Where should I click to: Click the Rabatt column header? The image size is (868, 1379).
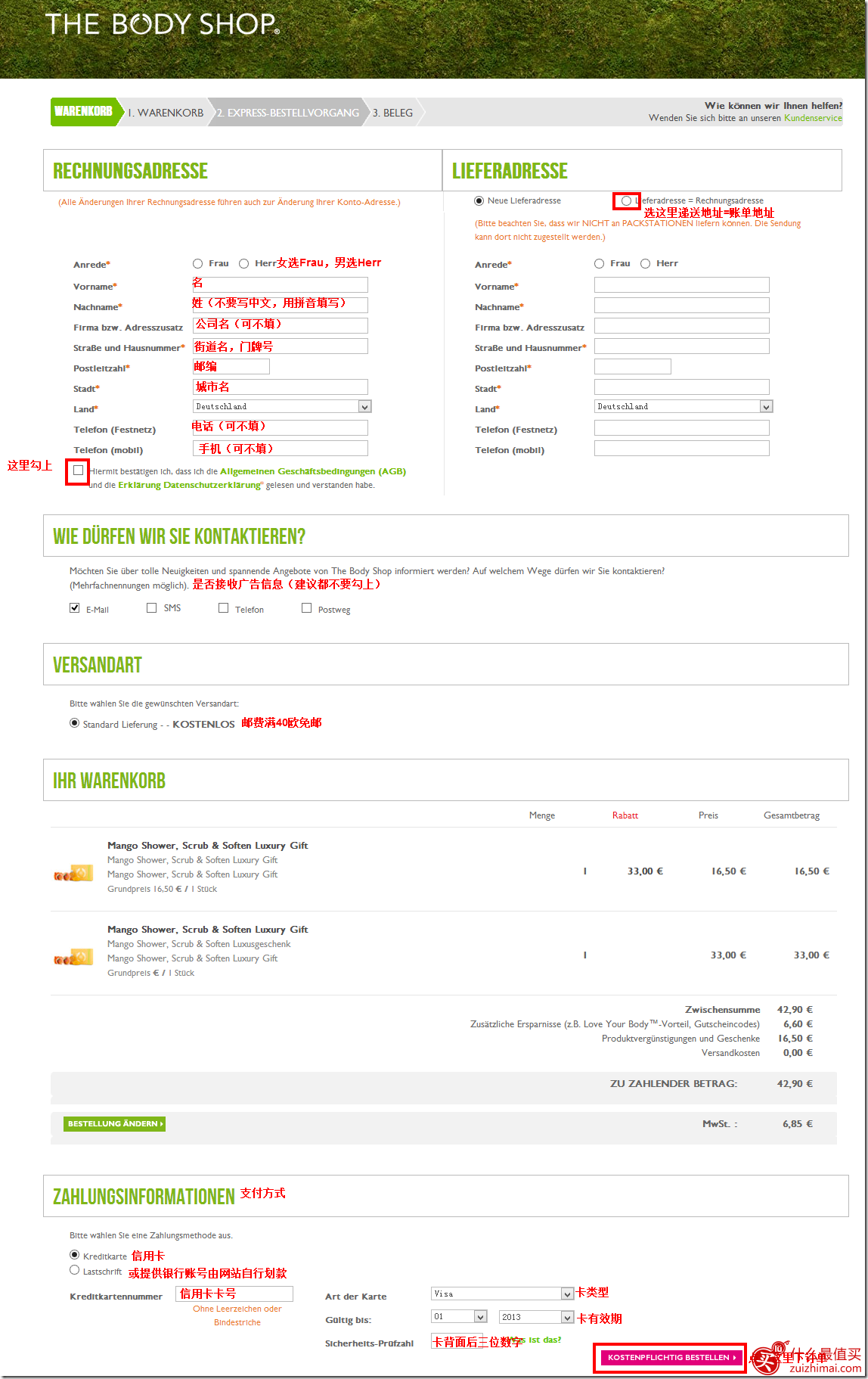625,815
